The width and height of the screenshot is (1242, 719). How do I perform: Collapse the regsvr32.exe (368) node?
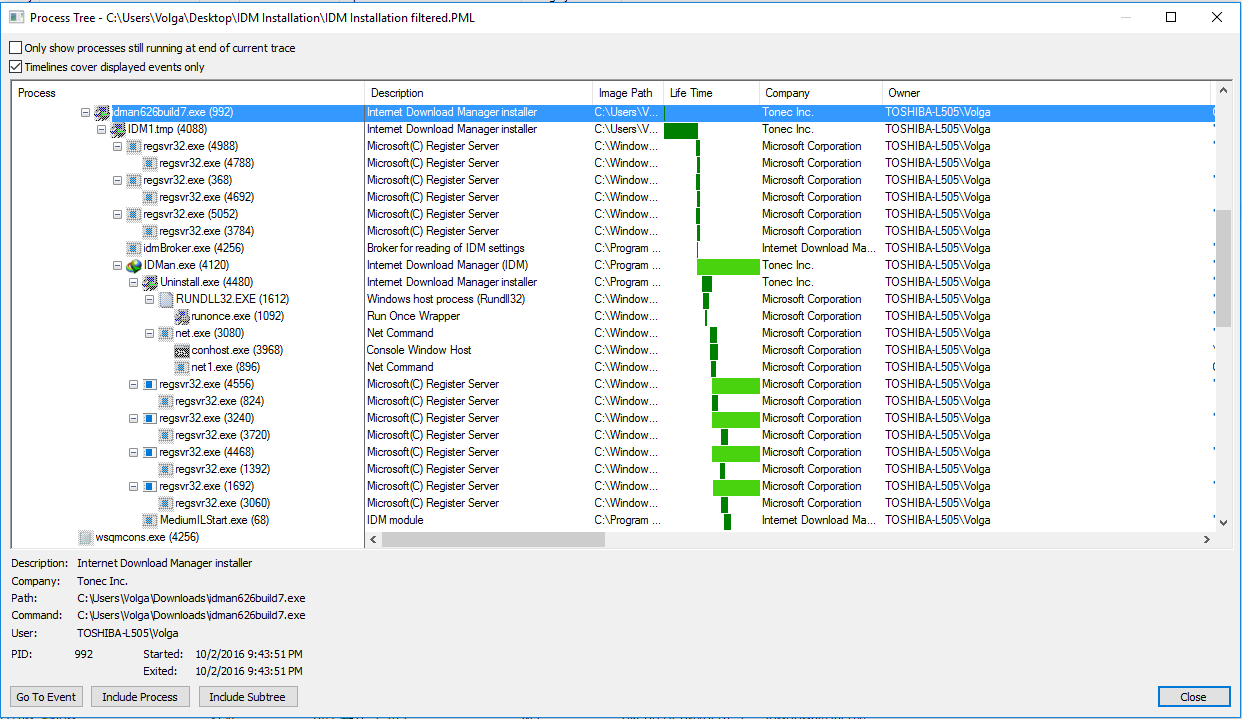[x=118, y=180]
